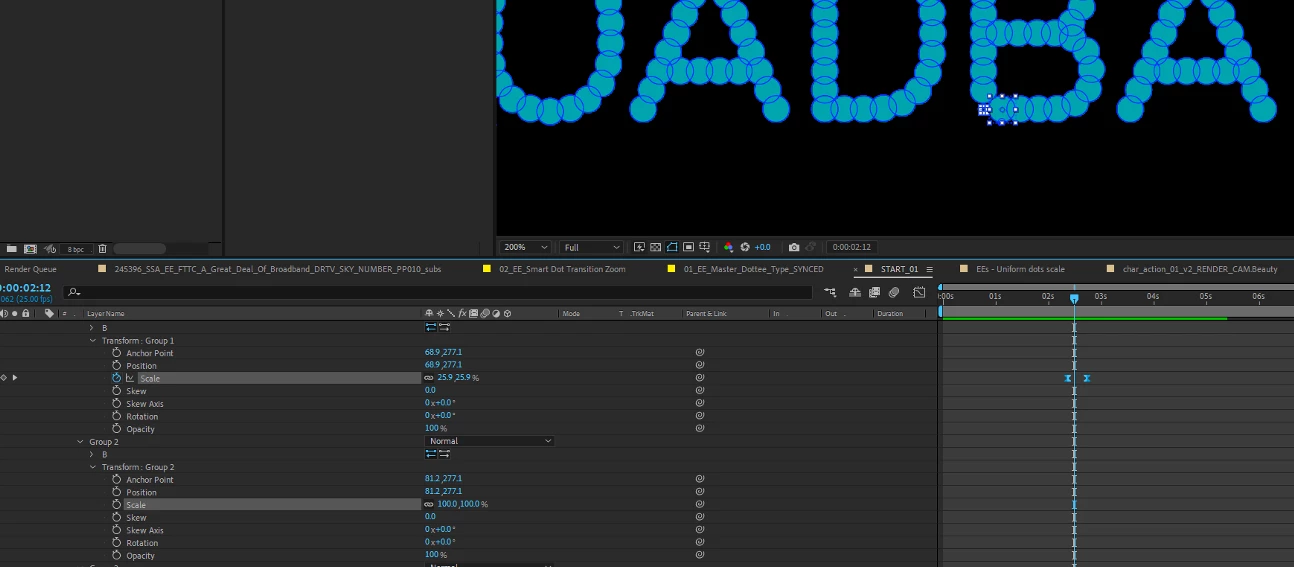Click current timecode 0:00:02:12 in timeline
This screenshot has height=567, width=1294.
[25, 288]
